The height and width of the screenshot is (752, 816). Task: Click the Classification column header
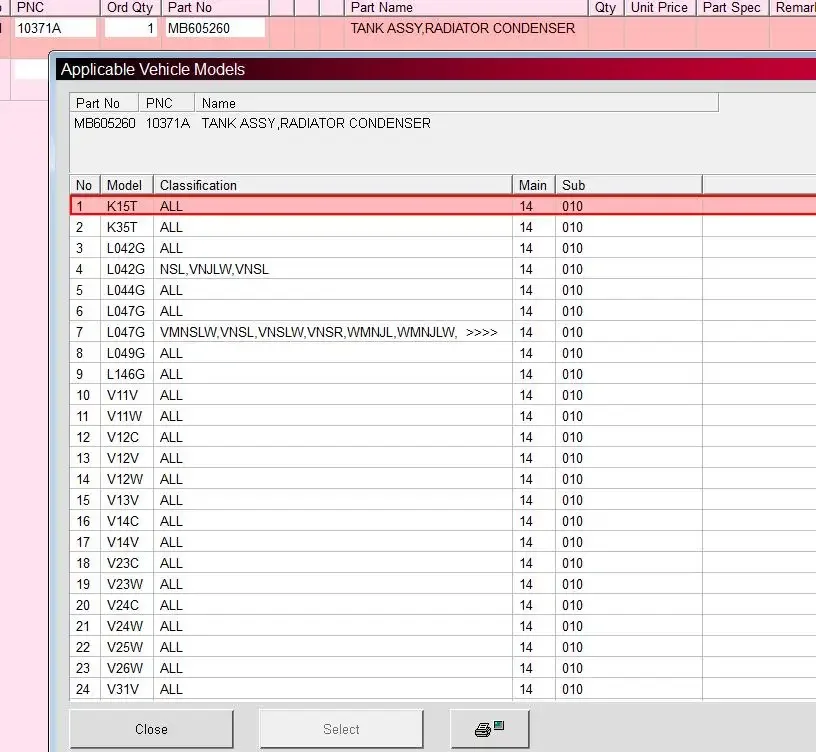(333, 185)
